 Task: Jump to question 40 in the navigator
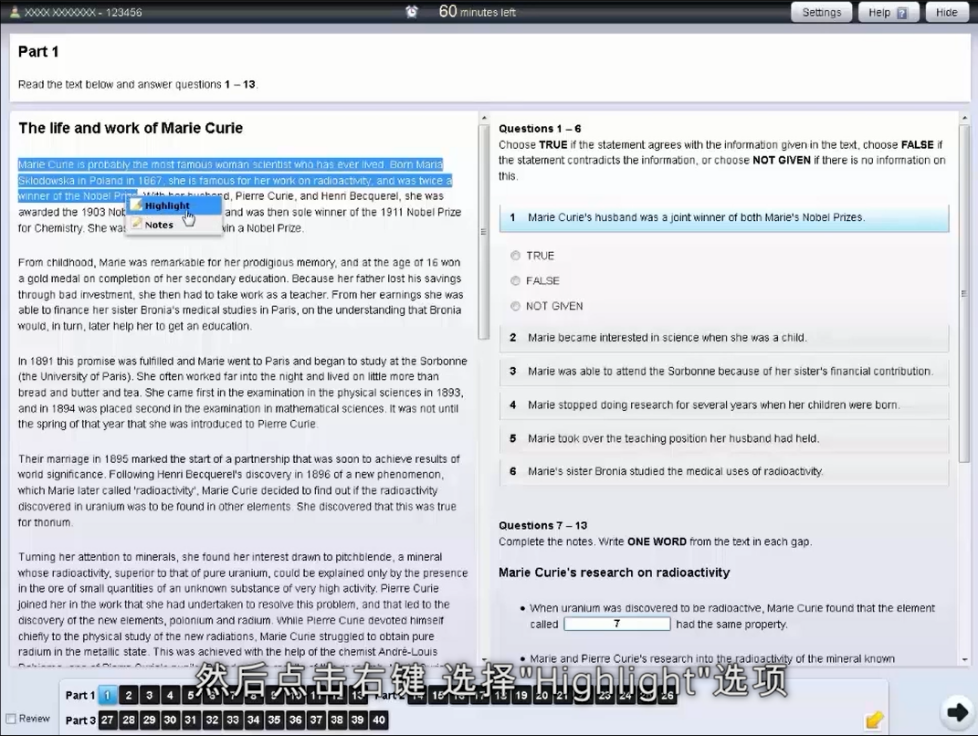(379, 720)
